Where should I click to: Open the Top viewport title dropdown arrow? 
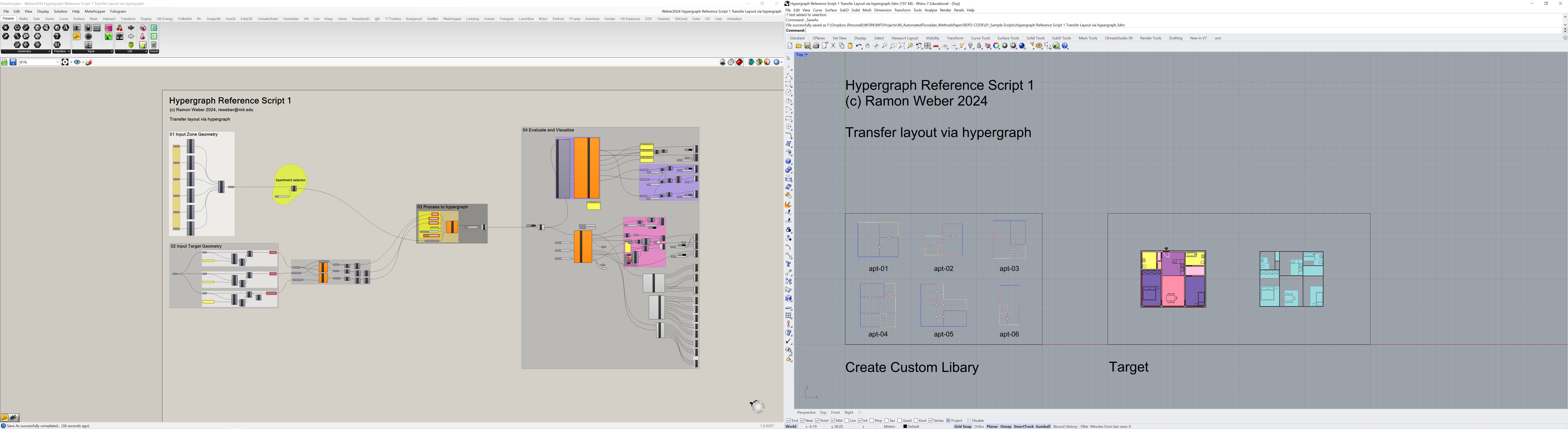(806, 55)
